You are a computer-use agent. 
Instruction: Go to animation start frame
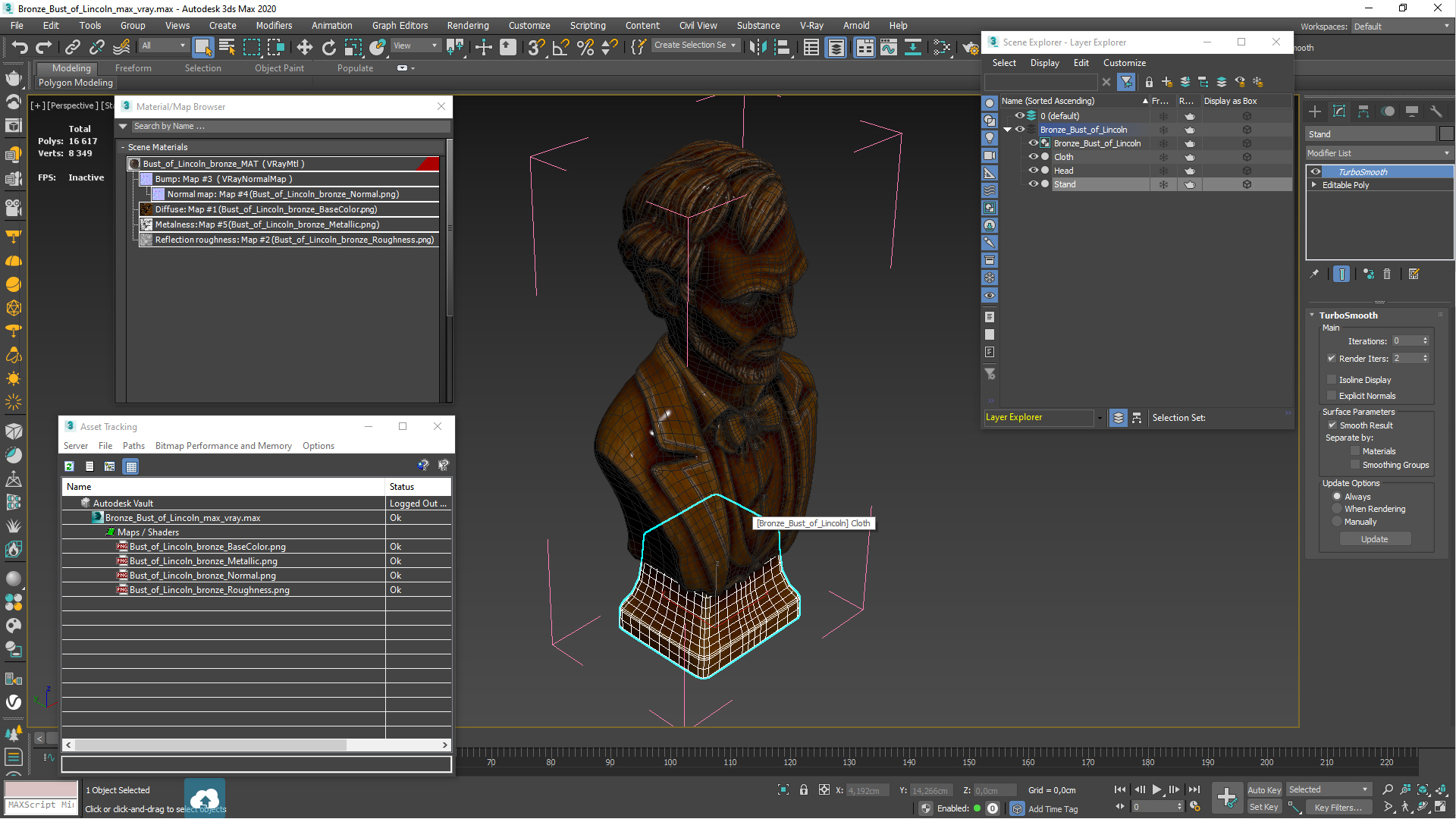click(x=1120, y=789)
